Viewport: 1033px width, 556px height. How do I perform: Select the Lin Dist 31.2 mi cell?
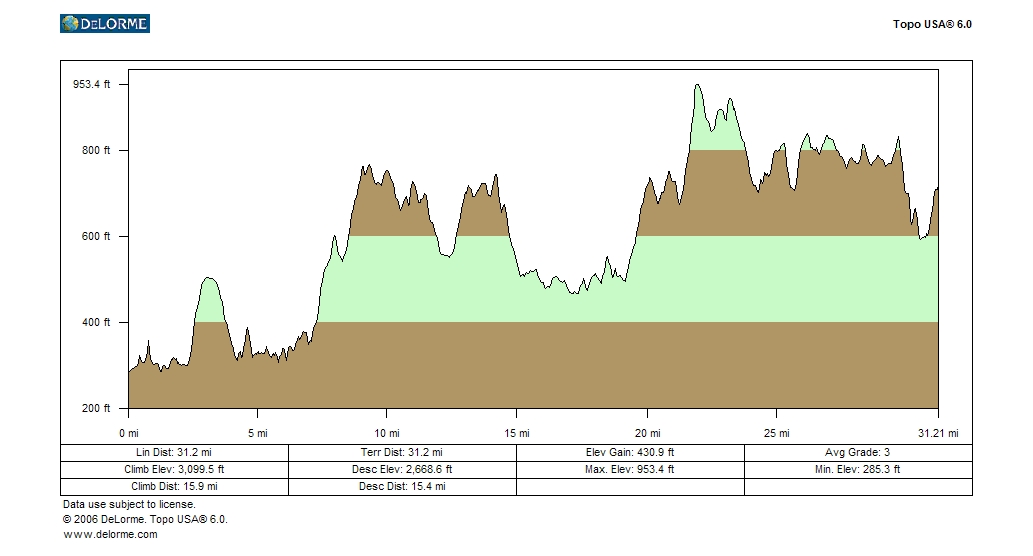174,453
